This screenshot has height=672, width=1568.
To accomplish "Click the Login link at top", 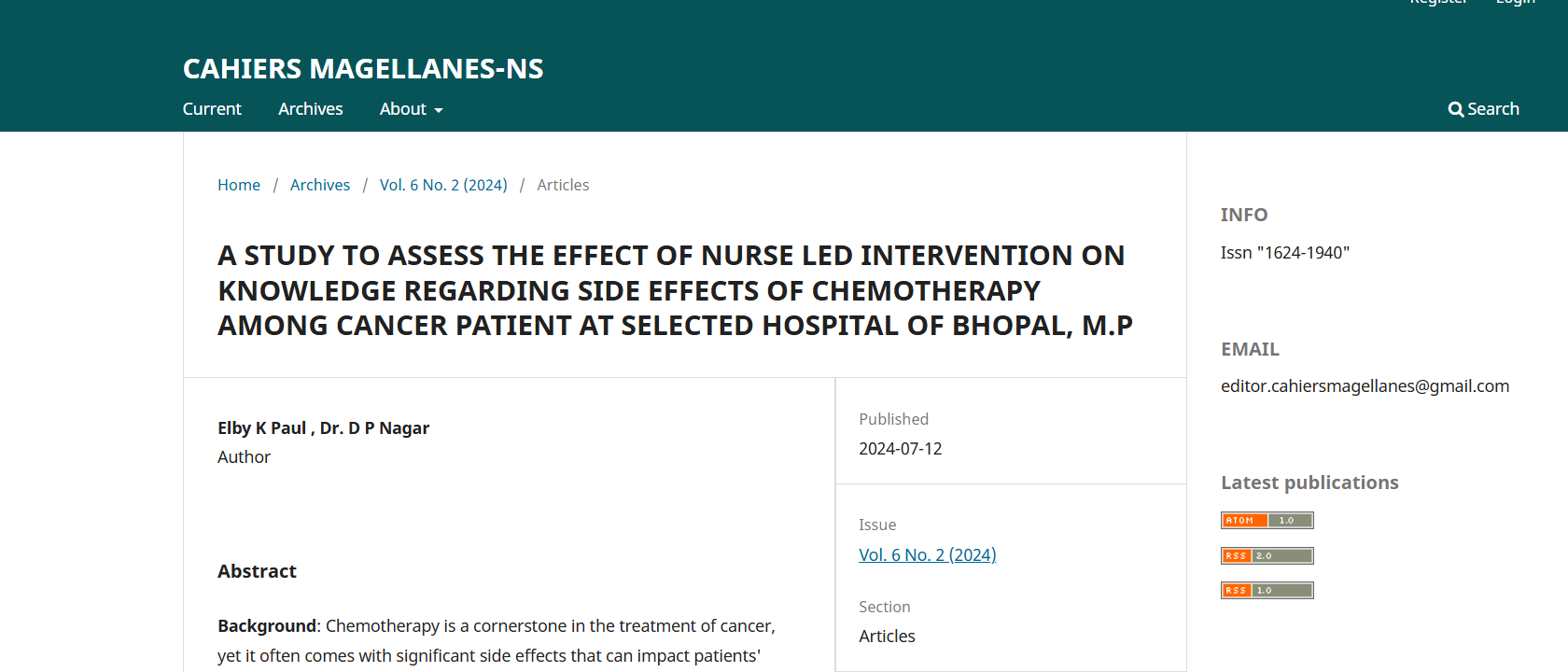I will tap(1516, 3).
